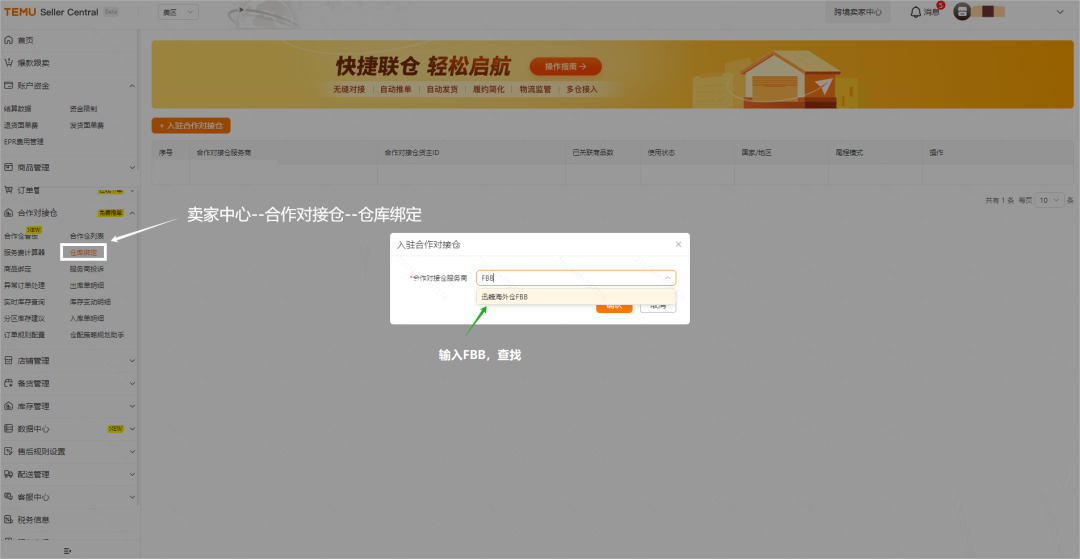Click the 已关联商品数 column header
Screen dimensions: 1080x559
592,152
